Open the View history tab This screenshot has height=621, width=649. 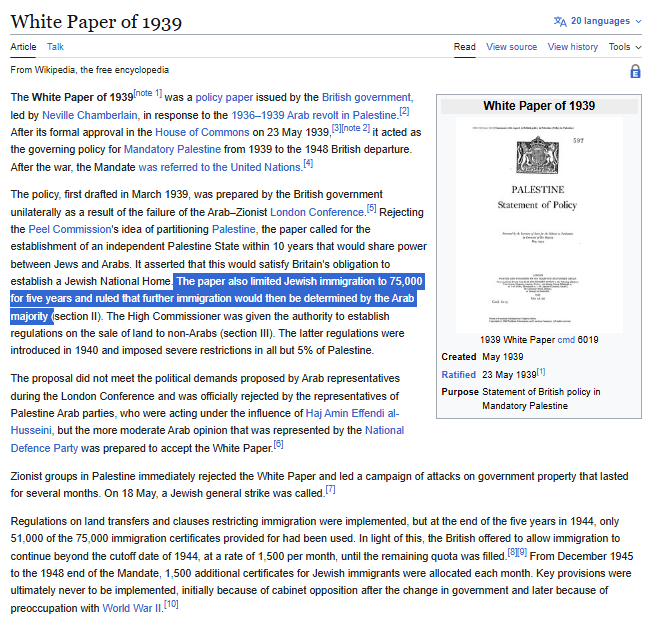coord(572,47)
